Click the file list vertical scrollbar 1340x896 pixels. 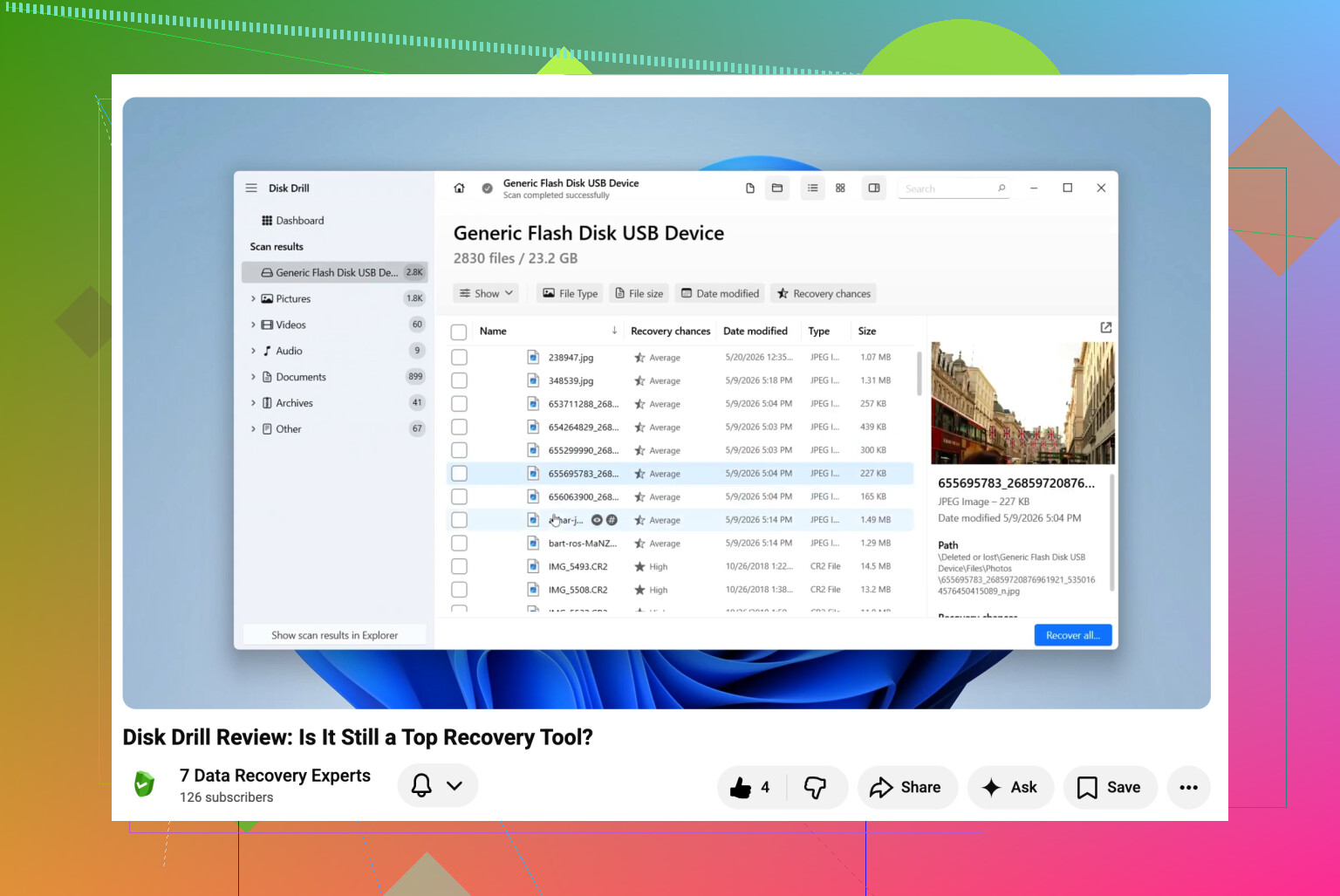tap(919, 374)
